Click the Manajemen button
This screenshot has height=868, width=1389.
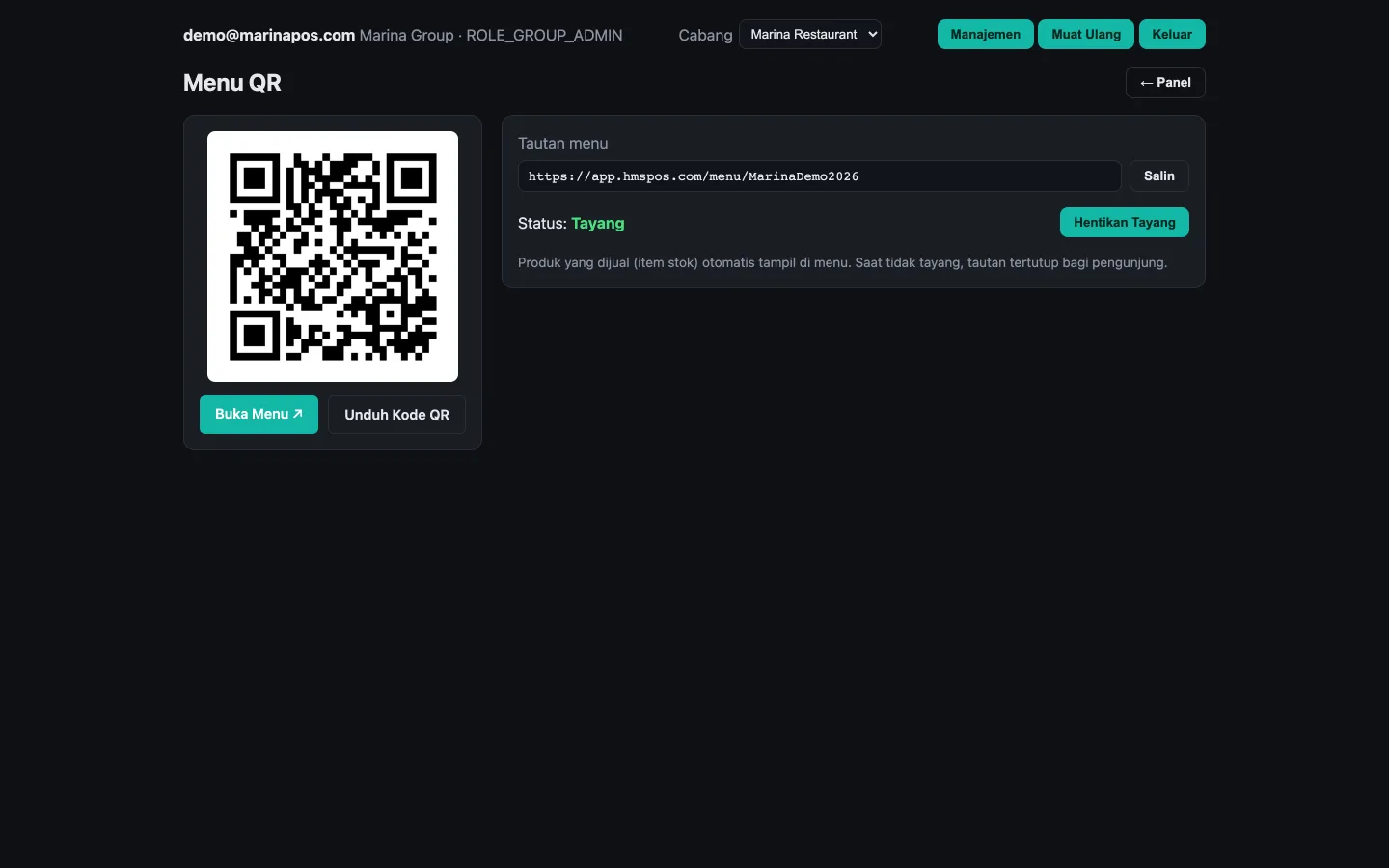[x=985, y=35]
